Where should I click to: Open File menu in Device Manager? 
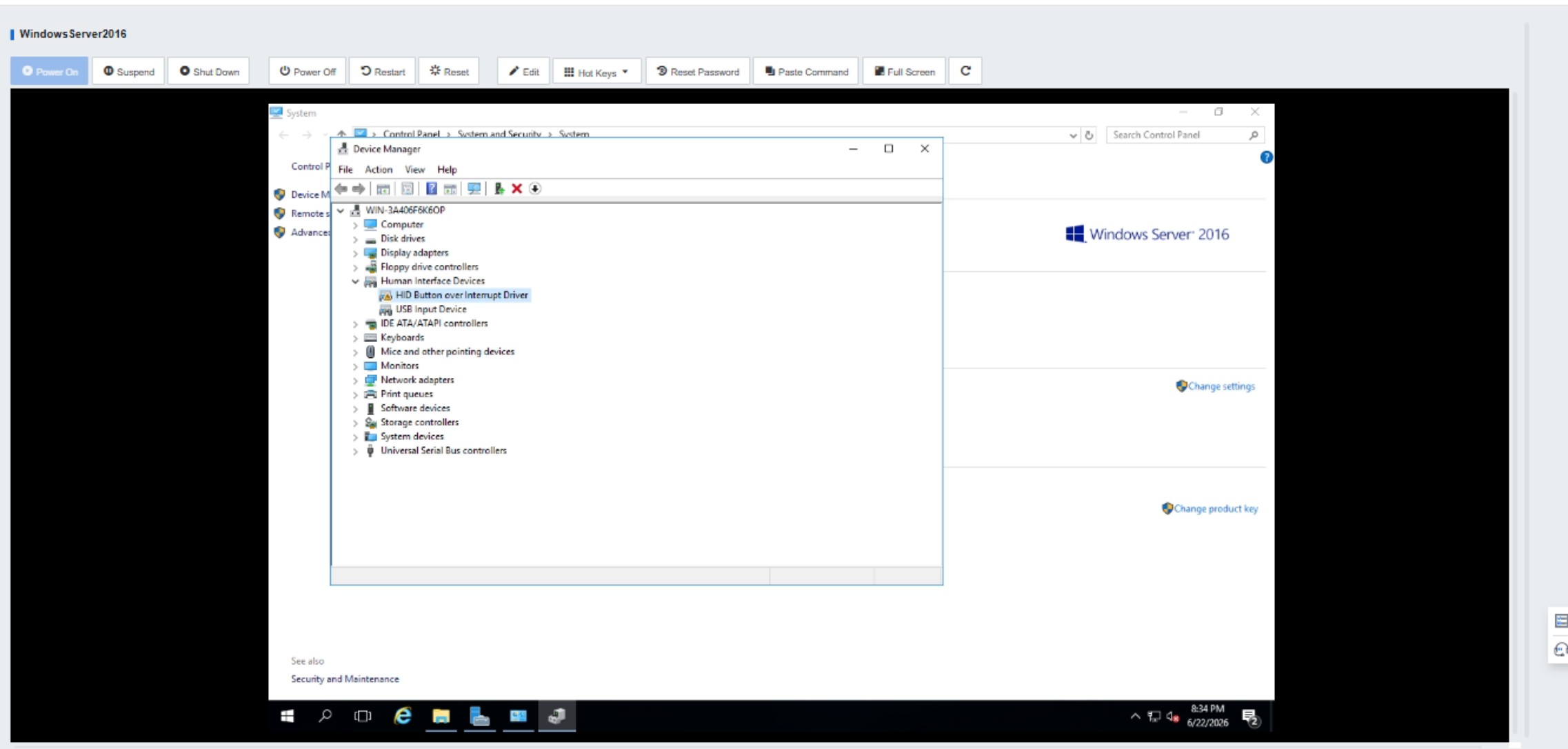click(x=345, y=170)
